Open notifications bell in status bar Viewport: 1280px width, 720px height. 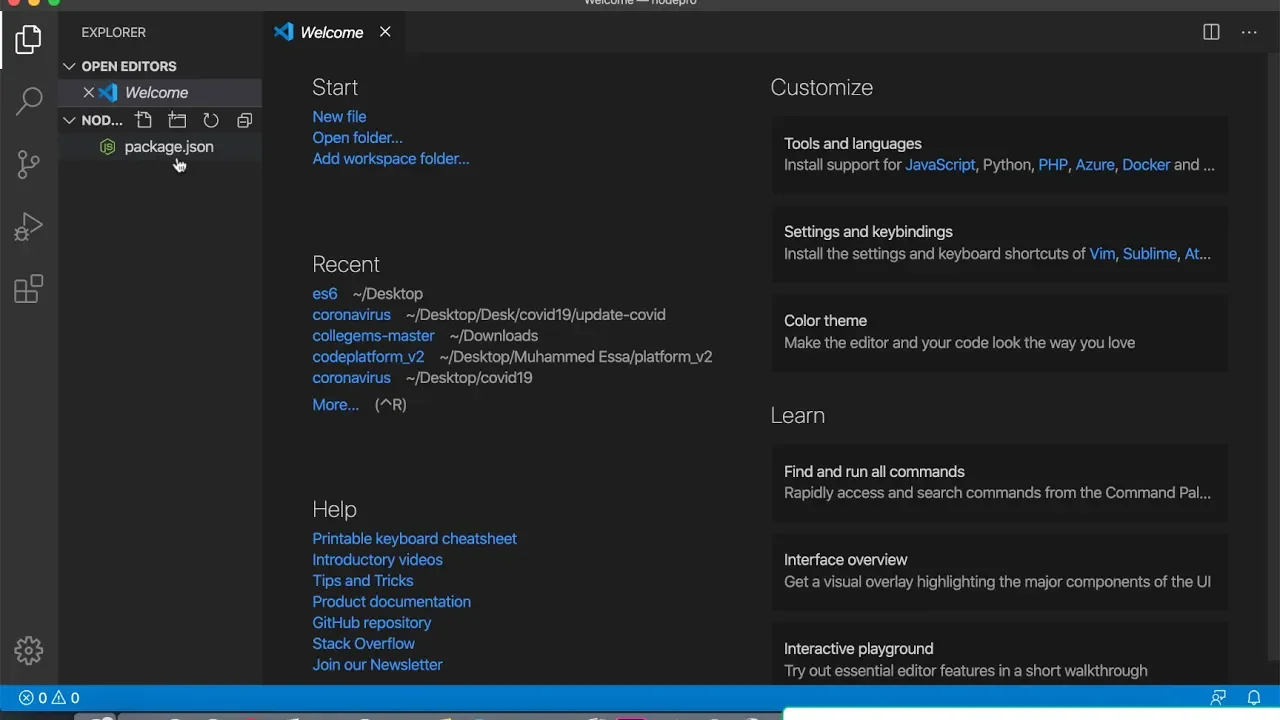1253,698
